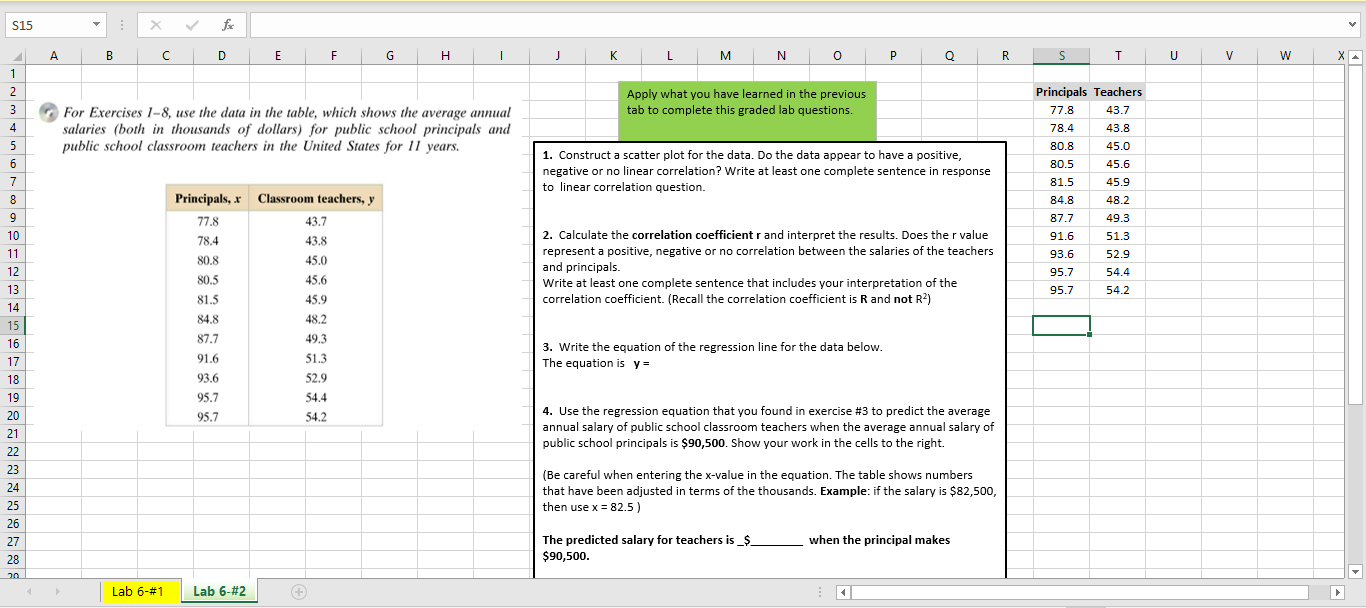
Task: Click the Name Box showing S15
Action: 57,24
